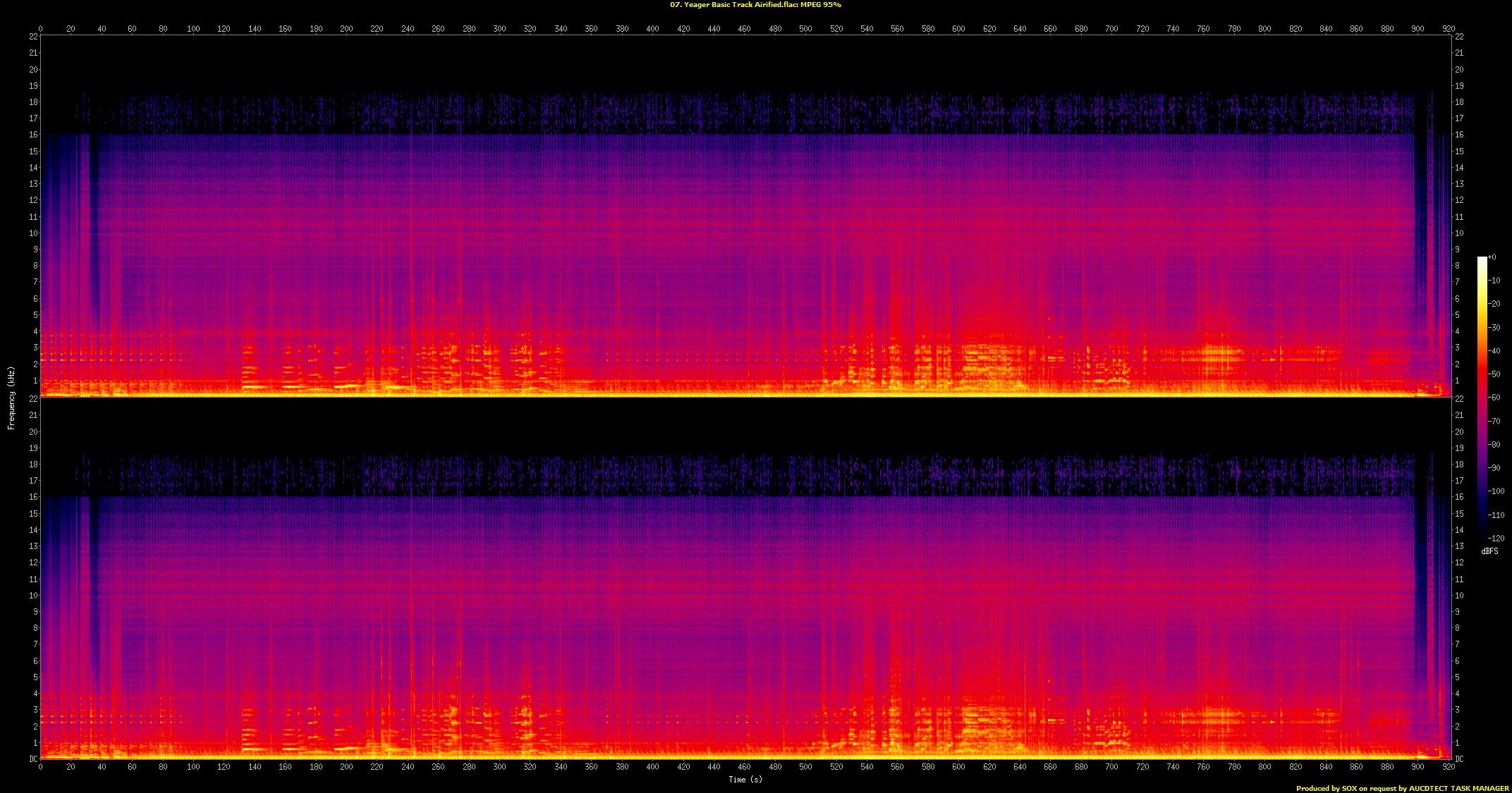Click the 500 mark on top time axis
Screen dimensions: 1512x793
click(805, 29)
